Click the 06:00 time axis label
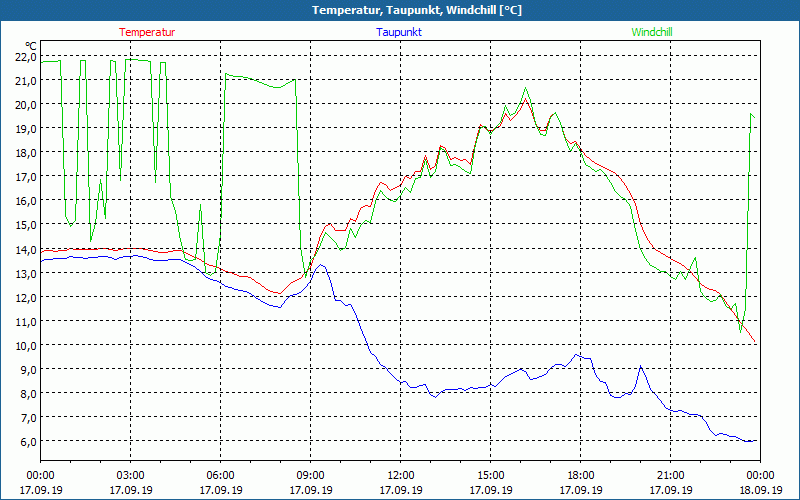The height and width of the screenshot is (500, 800). tap(220, 476)
